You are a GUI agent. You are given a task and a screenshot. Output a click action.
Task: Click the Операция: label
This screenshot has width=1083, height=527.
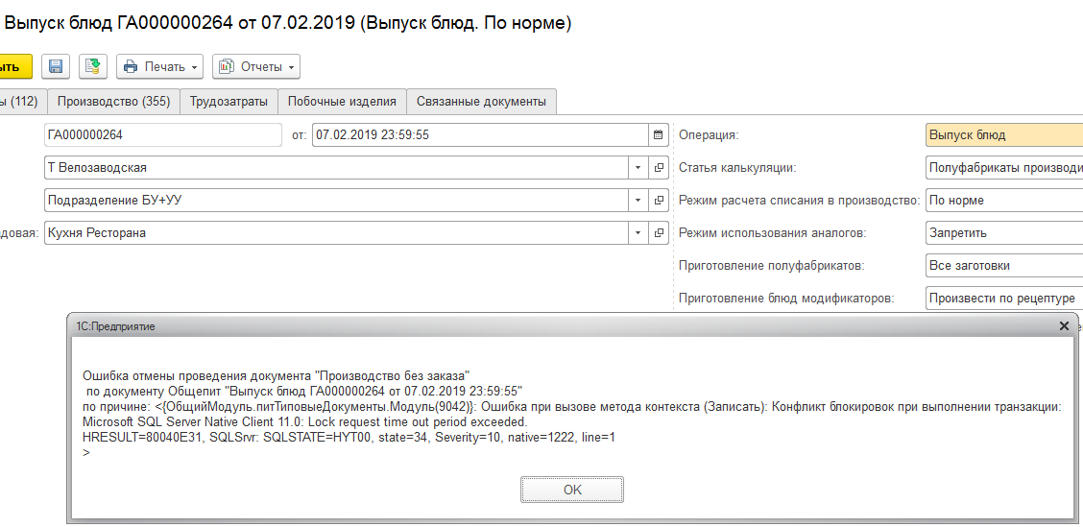pos(709,135)
